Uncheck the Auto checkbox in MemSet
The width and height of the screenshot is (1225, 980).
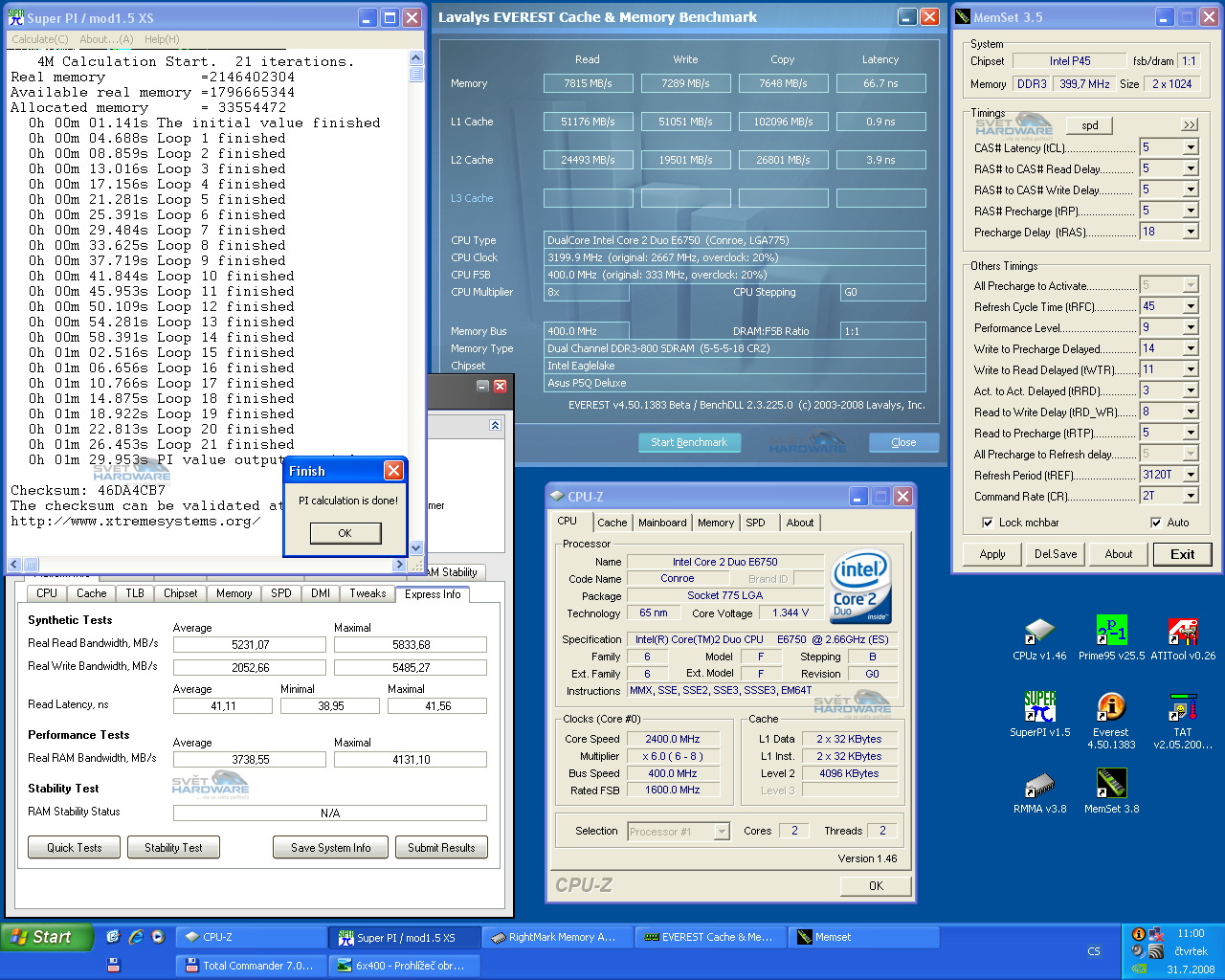[1156, 523]
